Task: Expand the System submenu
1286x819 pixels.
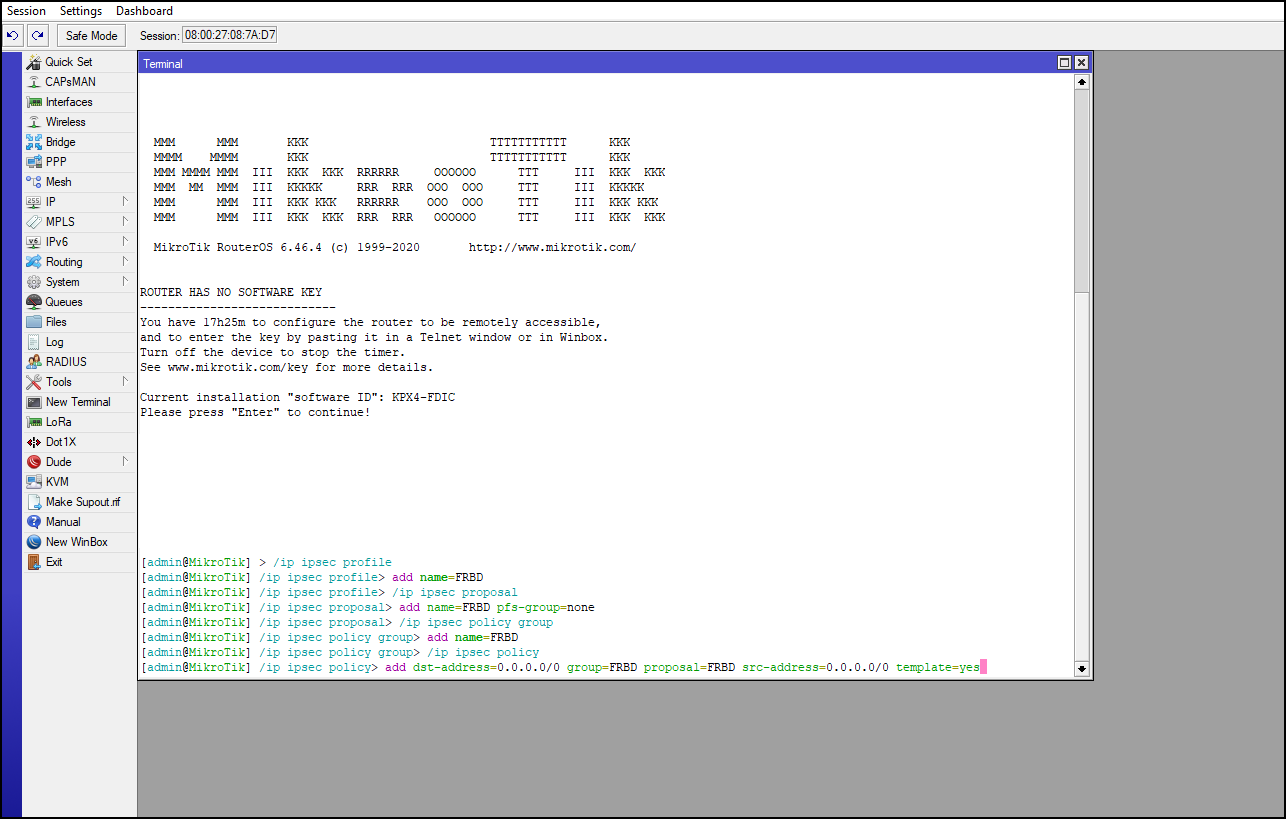Action: coord(62,281)
